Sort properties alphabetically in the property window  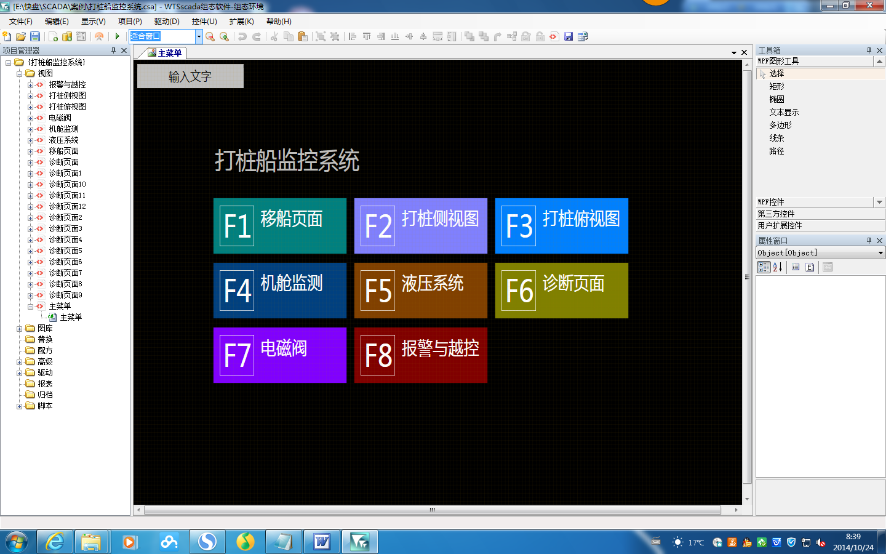[779, 267]
